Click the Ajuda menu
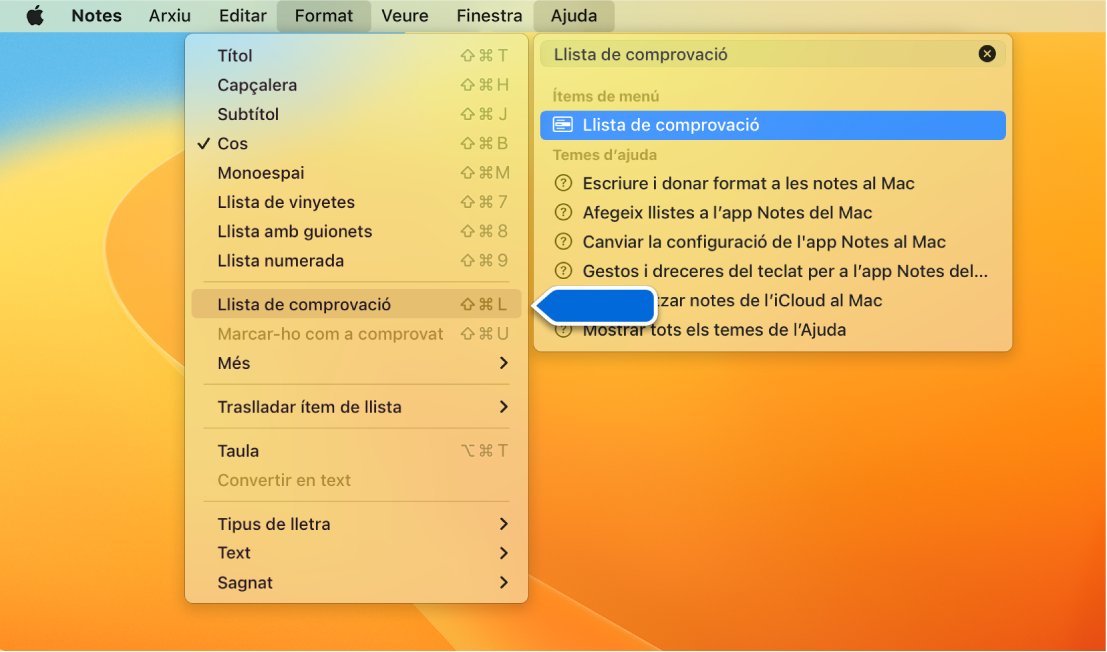Screen dimensions: 1107x652 (x=574, y=16)
